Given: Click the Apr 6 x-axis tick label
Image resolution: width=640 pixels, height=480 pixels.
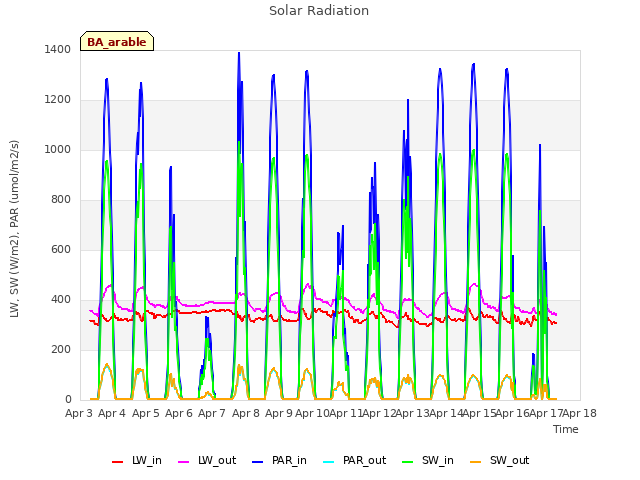Looking at the screenshot, I should (179, 413).
